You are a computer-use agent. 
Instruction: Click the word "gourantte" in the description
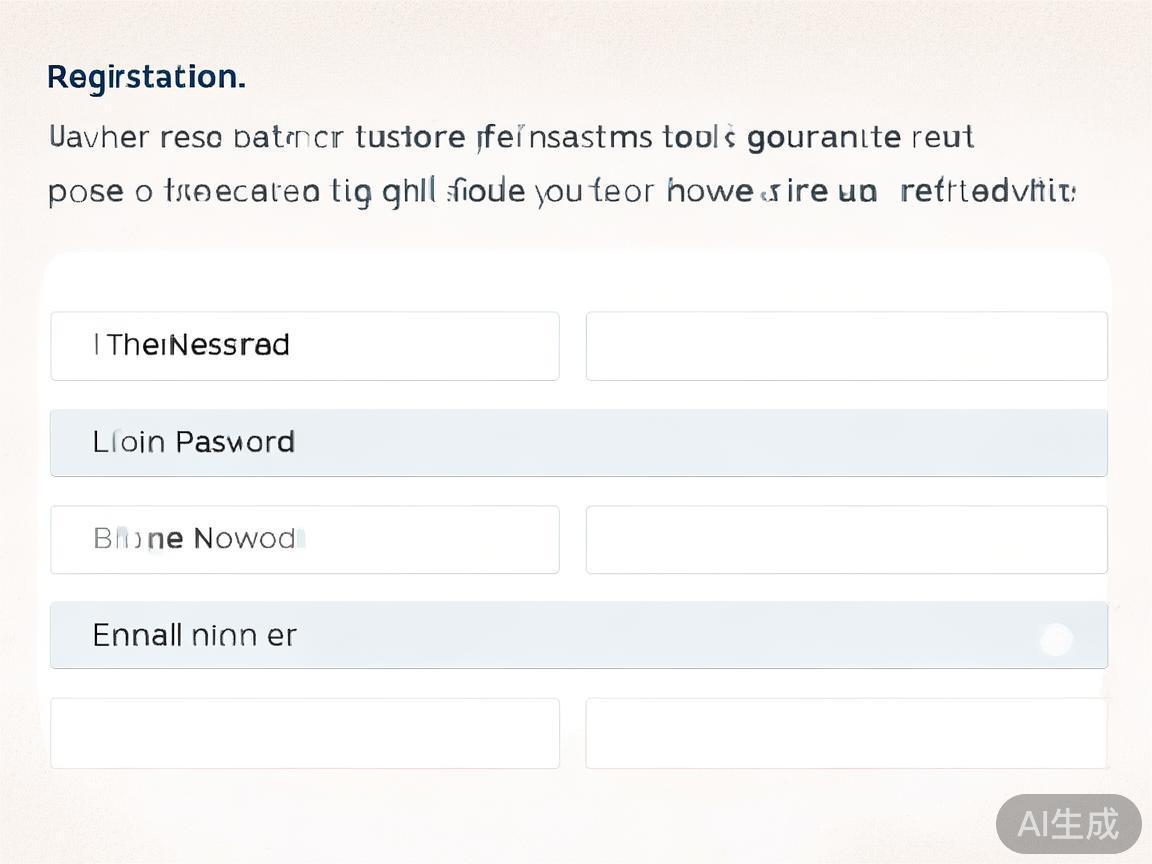tap(824, 137)
